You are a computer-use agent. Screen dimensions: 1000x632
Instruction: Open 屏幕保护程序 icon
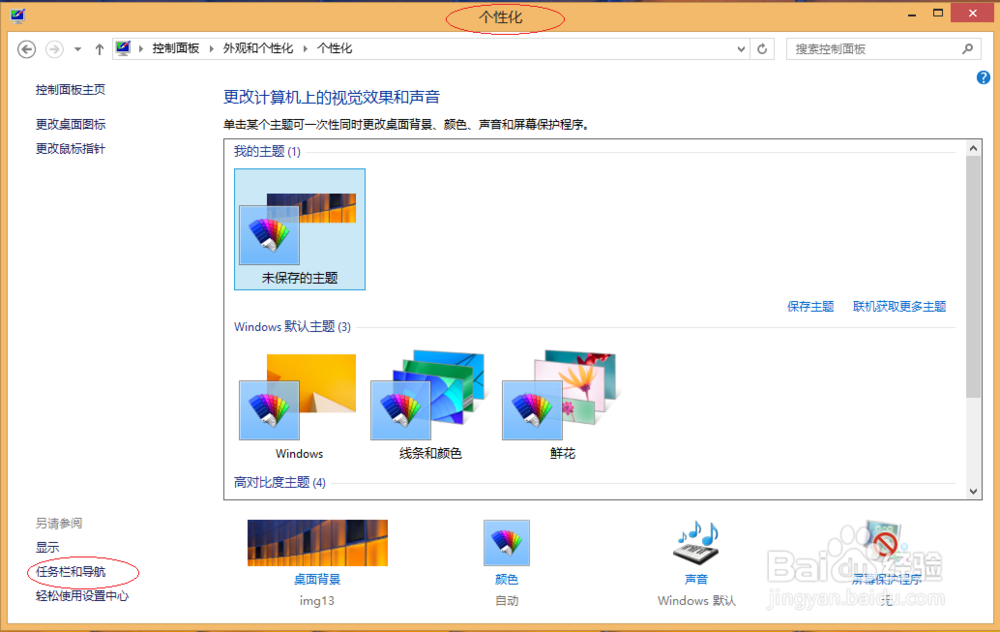[886, 543]
